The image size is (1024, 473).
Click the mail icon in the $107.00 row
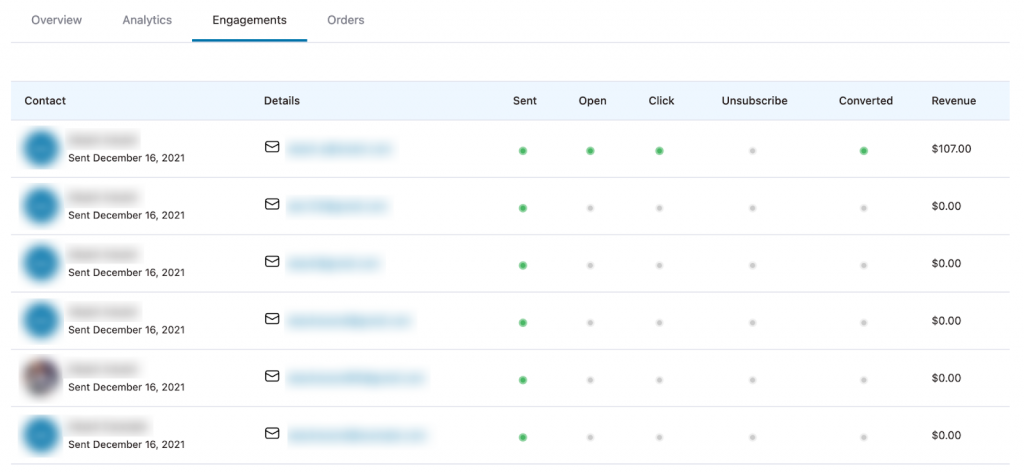click(272, 147)
